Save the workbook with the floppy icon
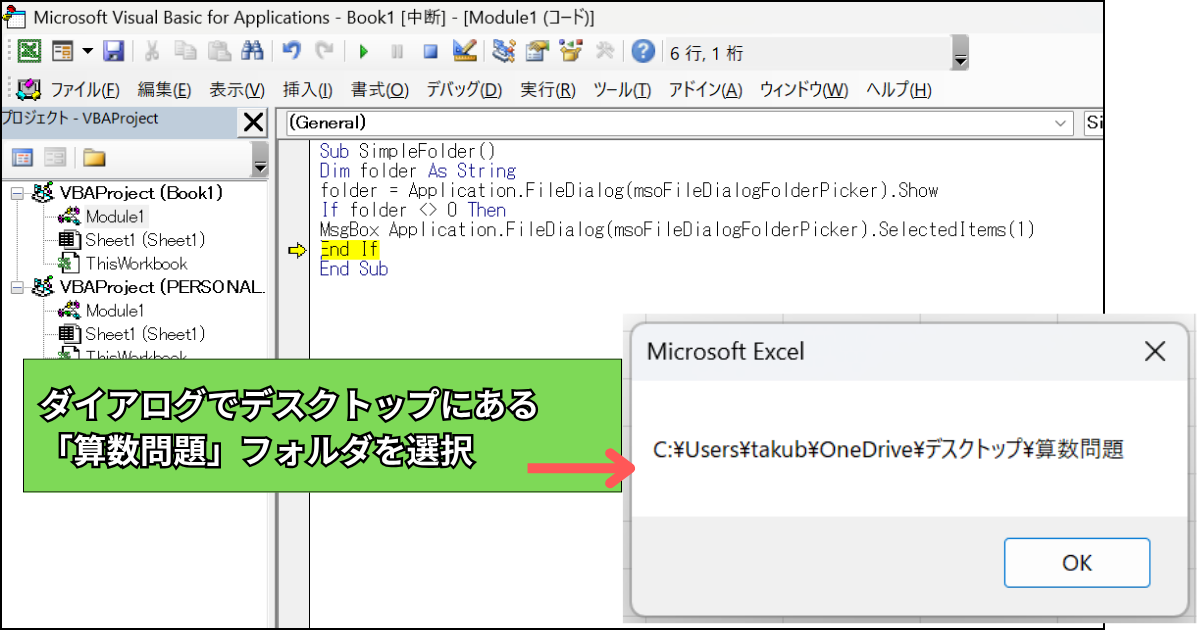The image size is (1200, 630). point(113,51)
